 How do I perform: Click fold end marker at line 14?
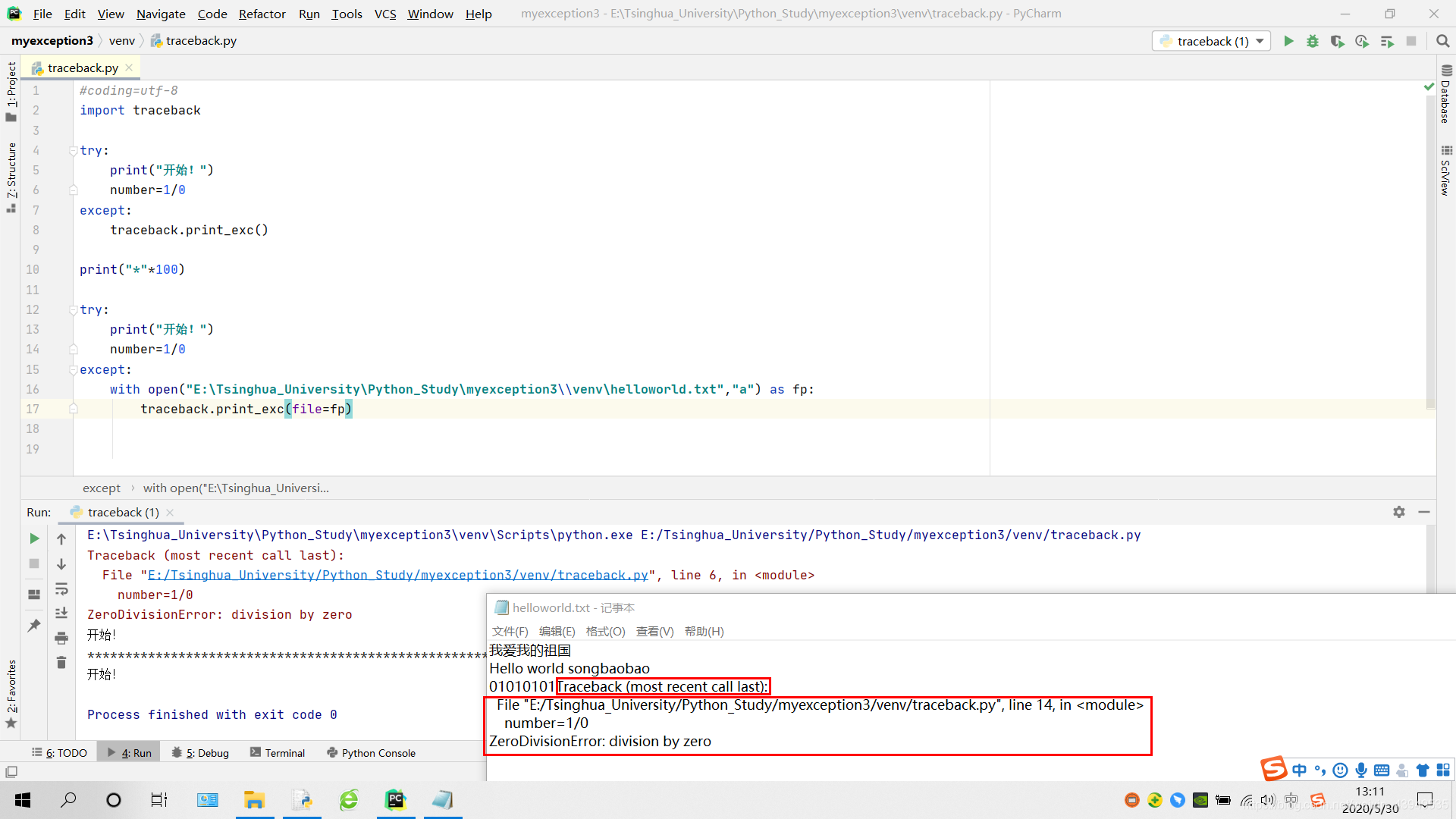pos(73,349)
